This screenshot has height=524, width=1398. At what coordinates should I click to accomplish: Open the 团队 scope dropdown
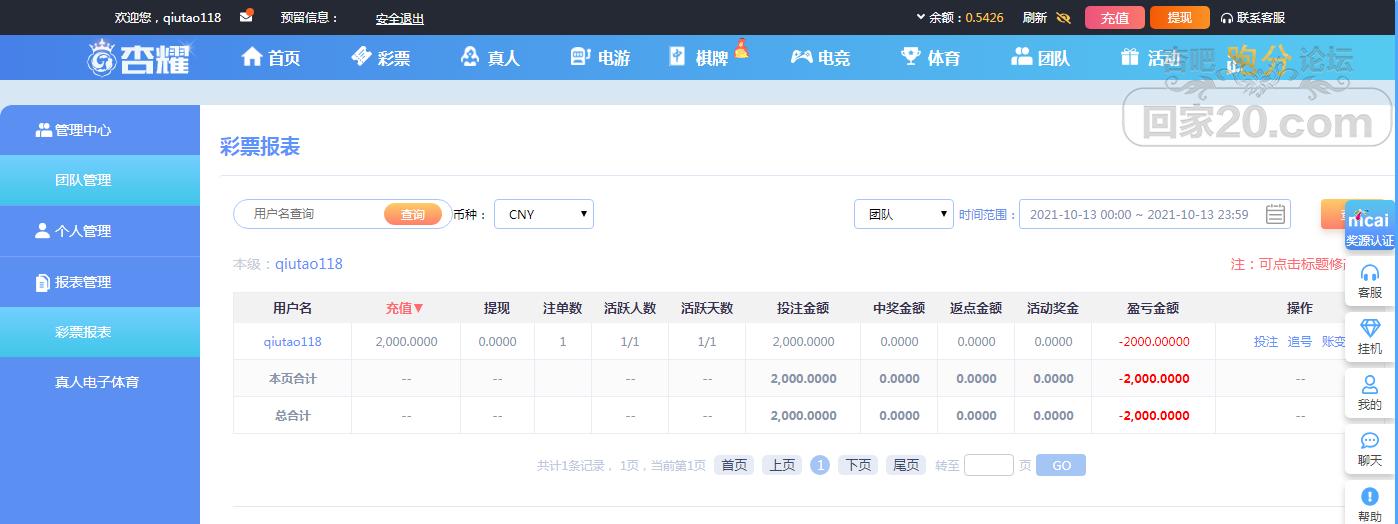(904, 214)
